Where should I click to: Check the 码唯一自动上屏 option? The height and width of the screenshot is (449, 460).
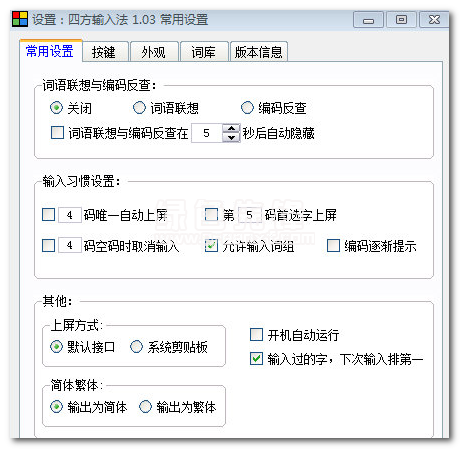(49, 215)
